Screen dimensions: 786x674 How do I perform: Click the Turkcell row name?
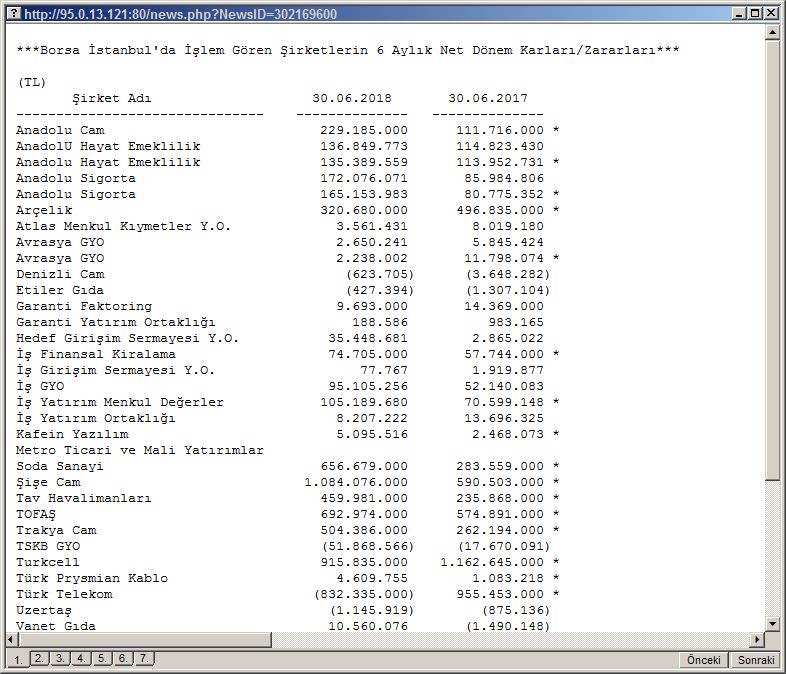[x=48, y=563]
